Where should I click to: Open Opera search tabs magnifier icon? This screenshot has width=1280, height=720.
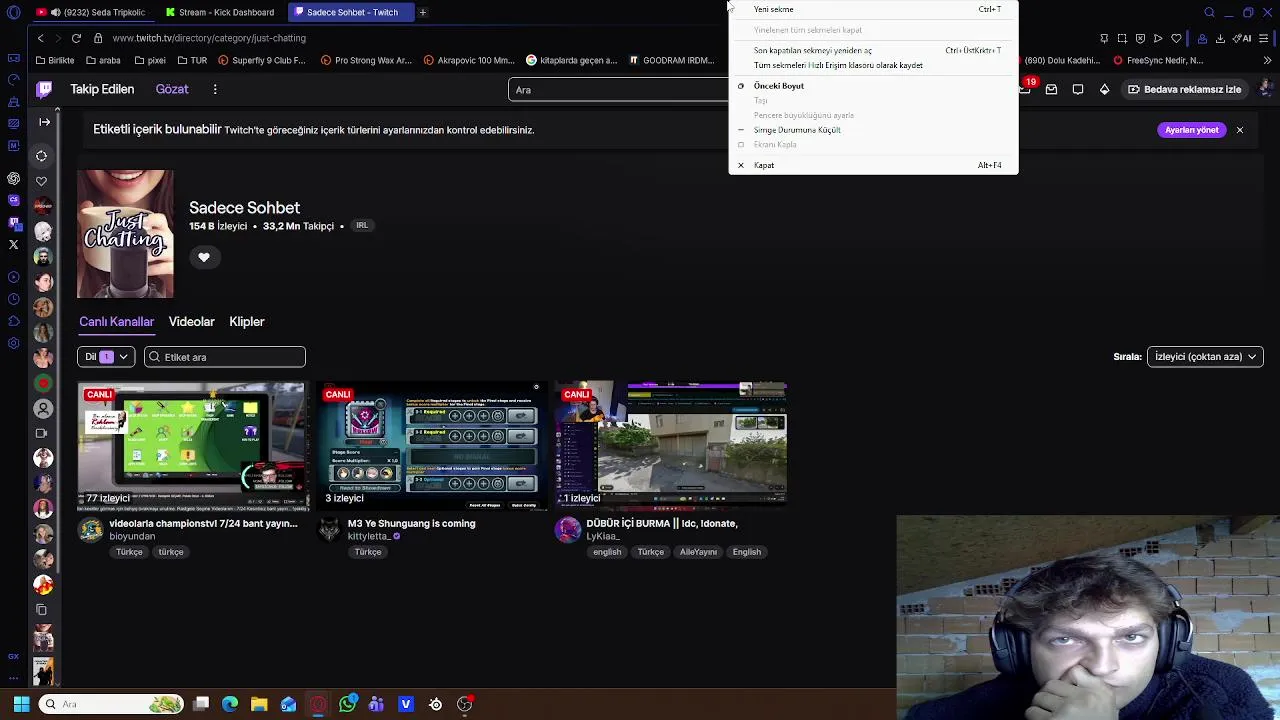(x=1209, y=12)
